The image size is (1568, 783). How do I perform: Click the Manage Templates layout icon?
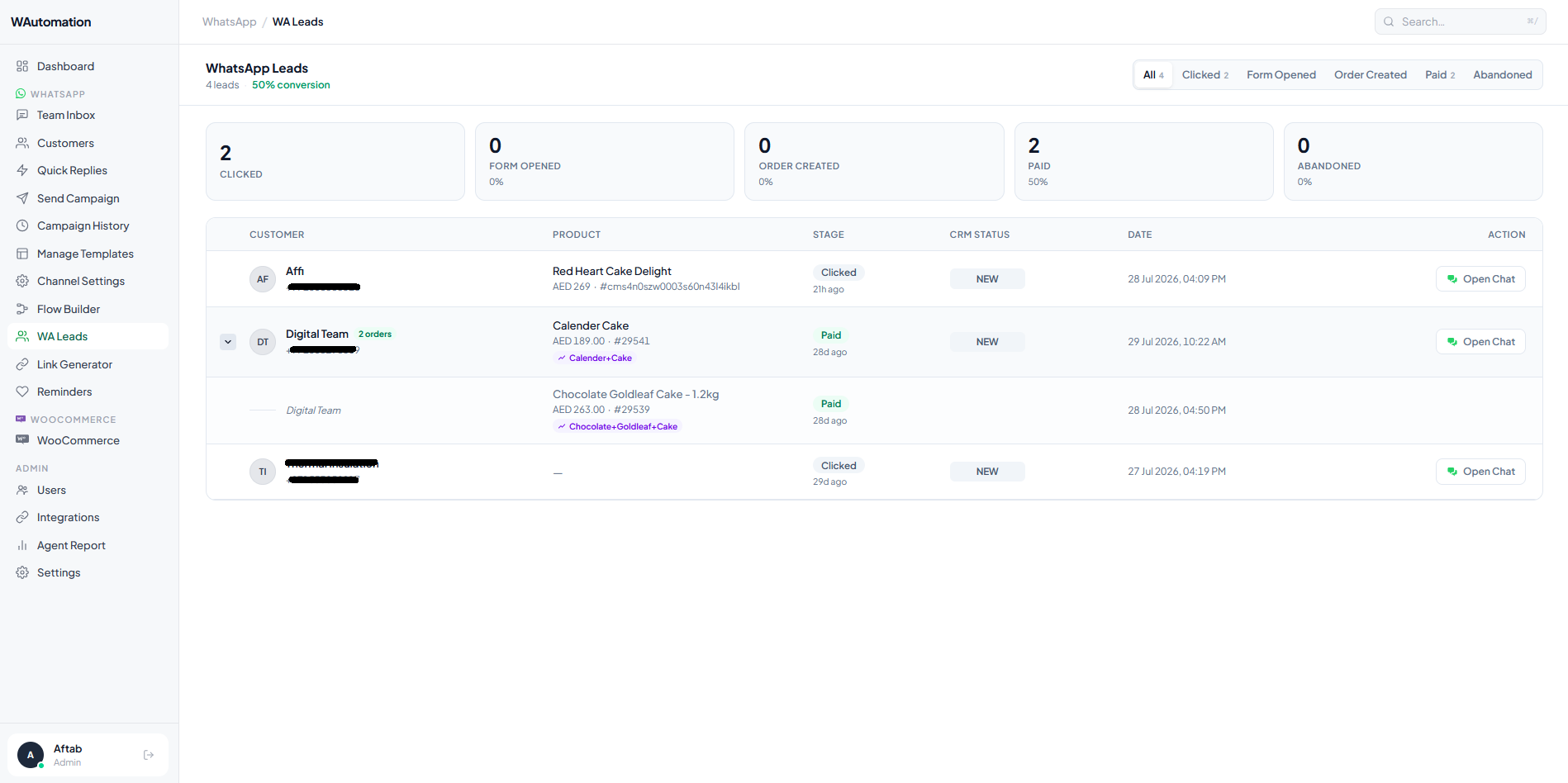(22, 254)
